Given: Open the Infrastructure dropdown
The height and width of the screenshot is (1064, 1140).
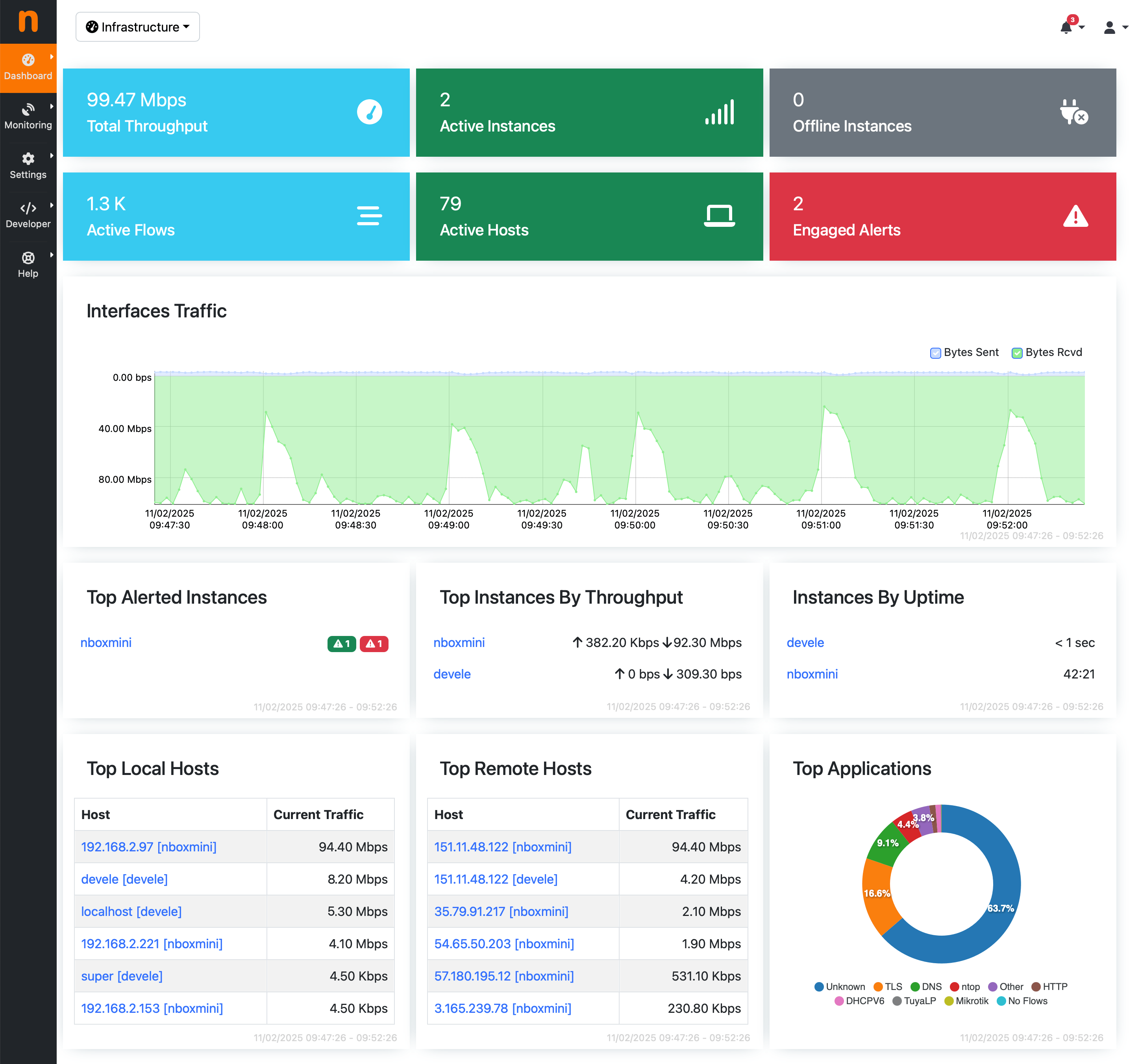Looking at the screenshot, I should click(x=138, y=27).
